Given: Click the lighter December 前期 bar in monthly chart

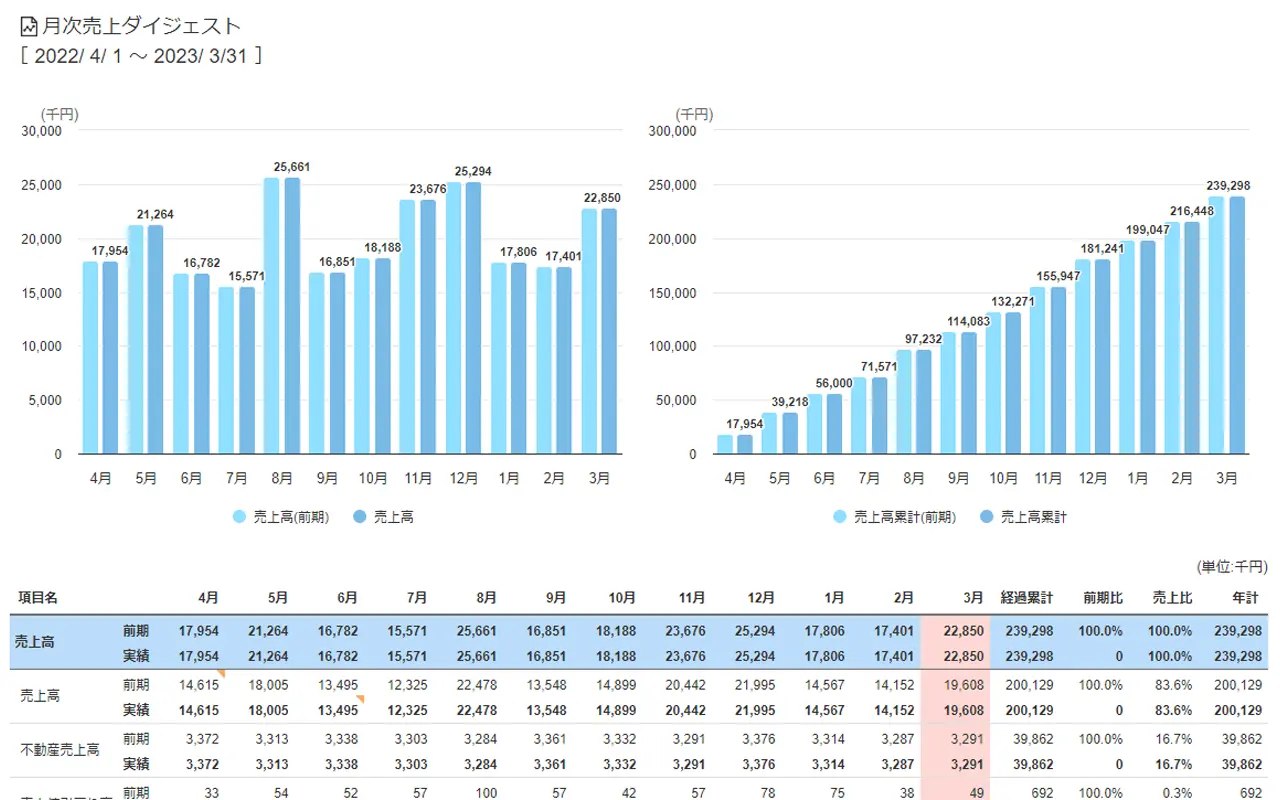Looking at the screenshot, I should pos(453,318).
